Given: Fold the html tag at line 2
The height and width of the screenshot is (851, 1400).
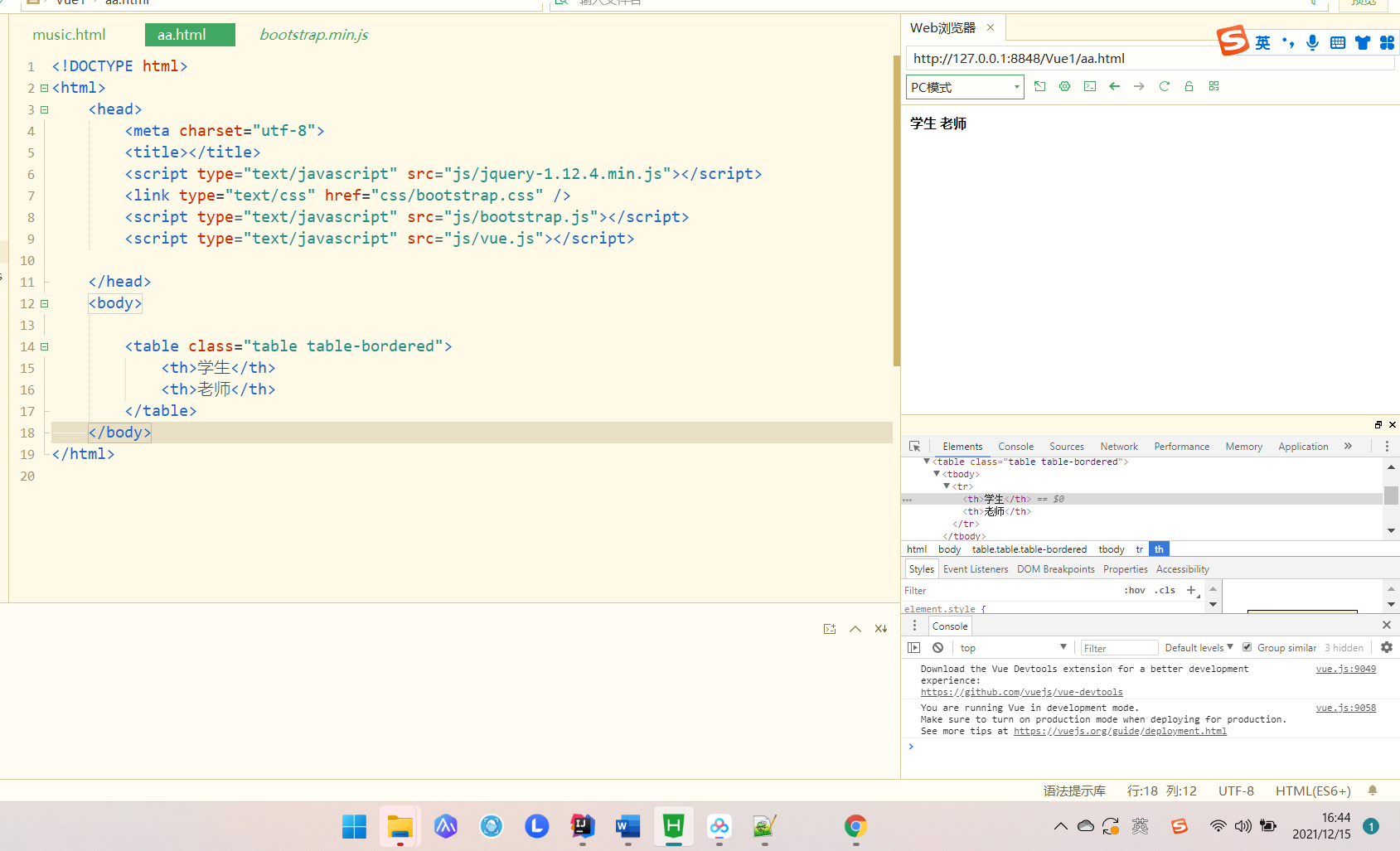Looking at the screenshot, I should coord(44,88).
